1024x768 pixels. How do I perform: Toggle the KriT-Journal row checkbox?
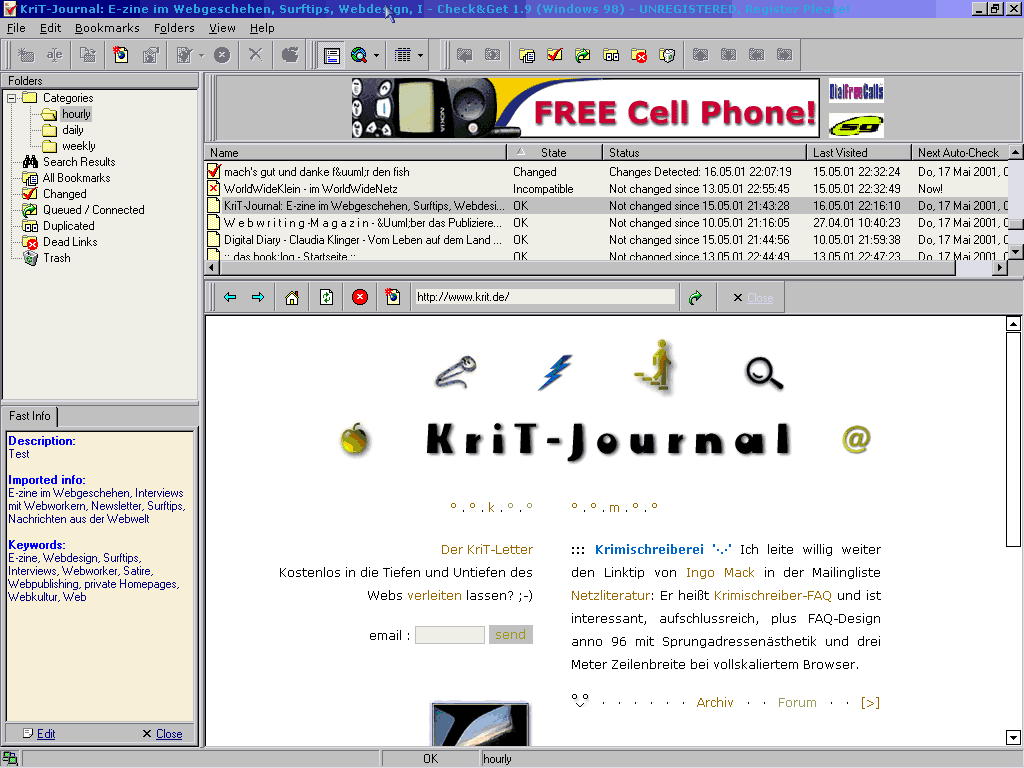point(214,206)
